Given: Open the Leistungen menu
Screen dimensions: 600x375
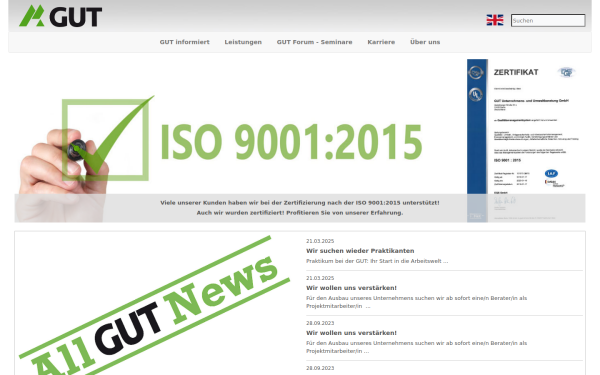Looking at the screenshot, I should tap(243, 42).
